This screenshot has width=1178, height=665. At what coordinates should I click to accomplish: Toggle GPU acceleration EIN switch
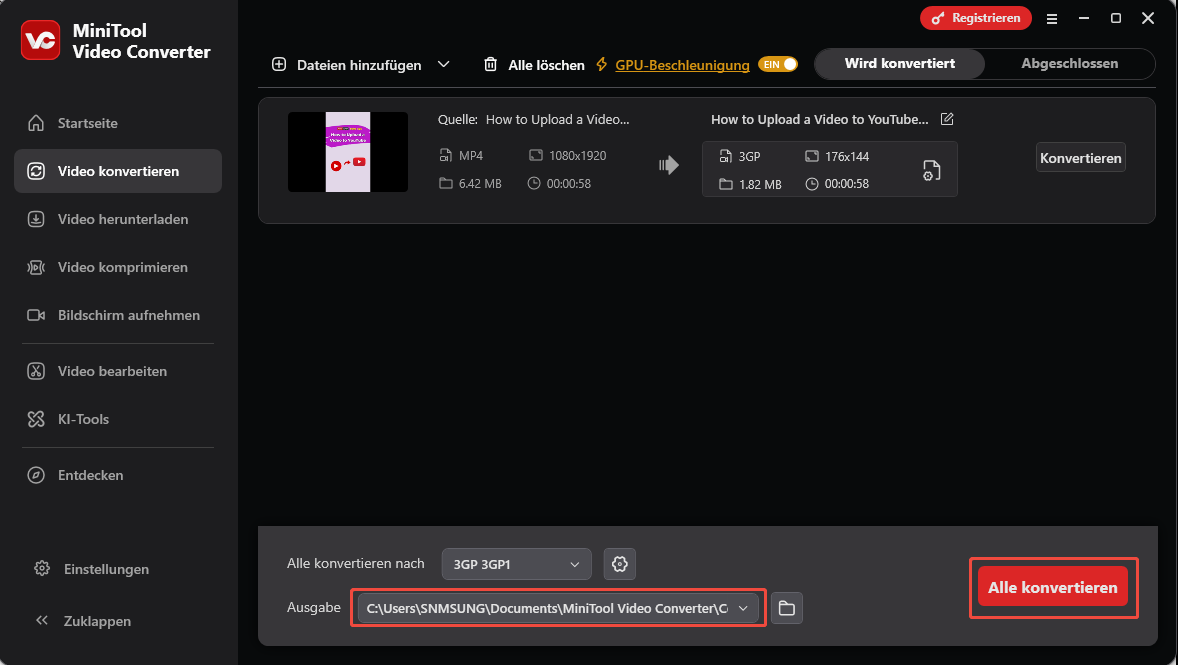[x=778, y=65]
